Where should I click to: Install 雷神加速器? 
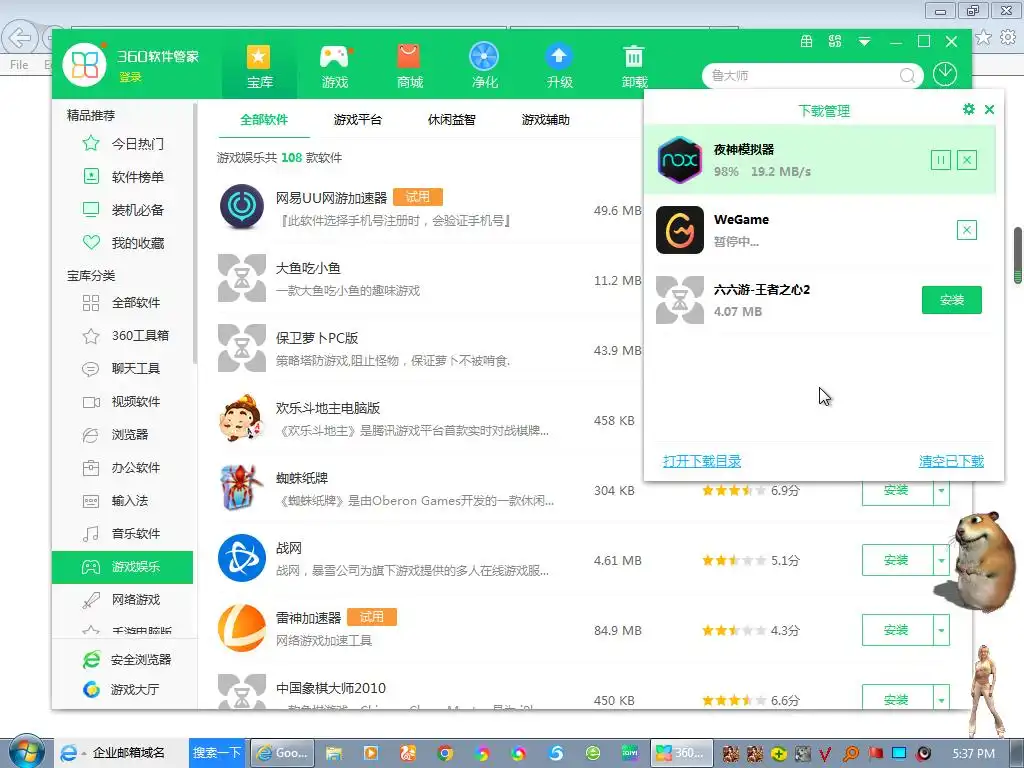[x=897, y=630]
